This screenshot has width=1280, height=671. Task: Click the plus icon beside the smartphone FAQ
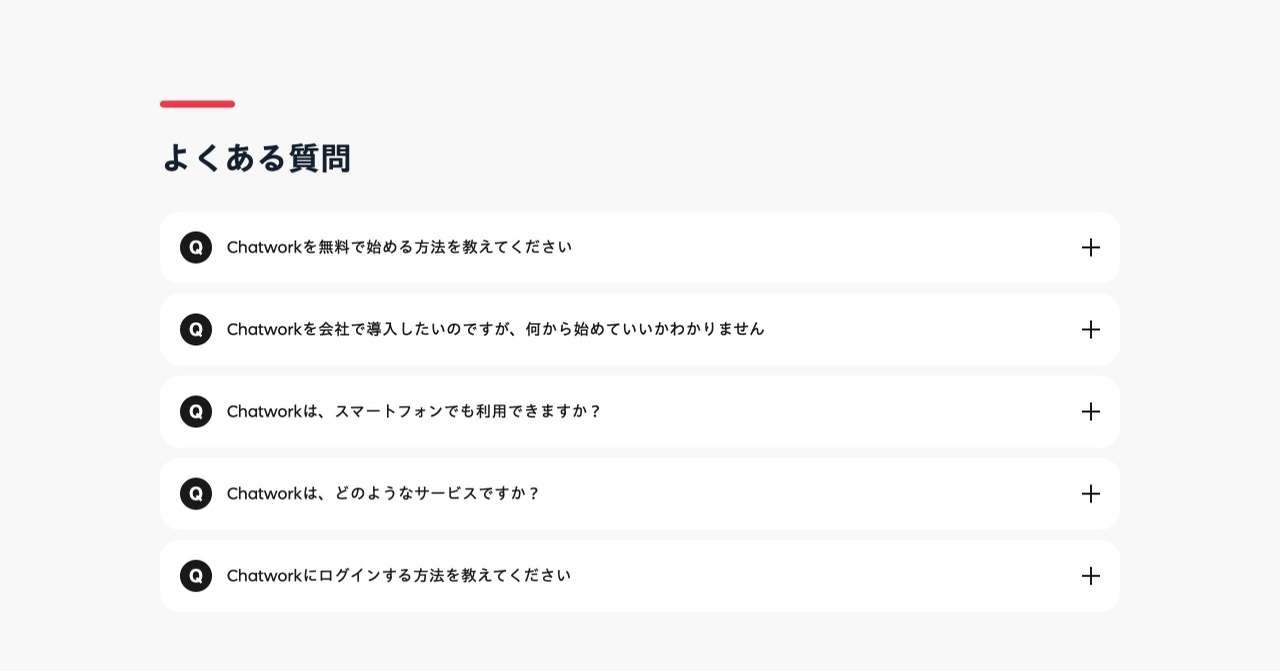point(1090,411)
